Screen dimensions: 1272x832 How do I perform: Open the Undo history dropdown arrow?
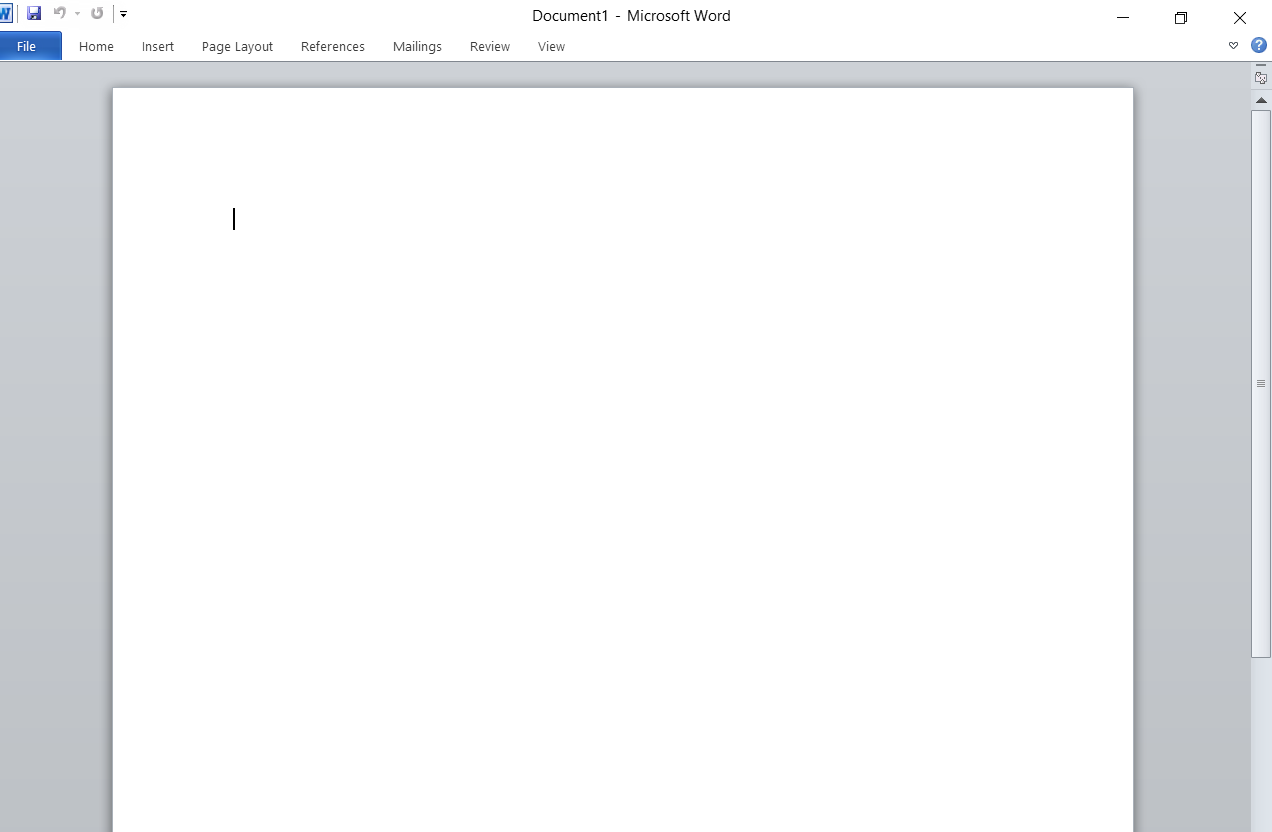[x=77, y=14]
